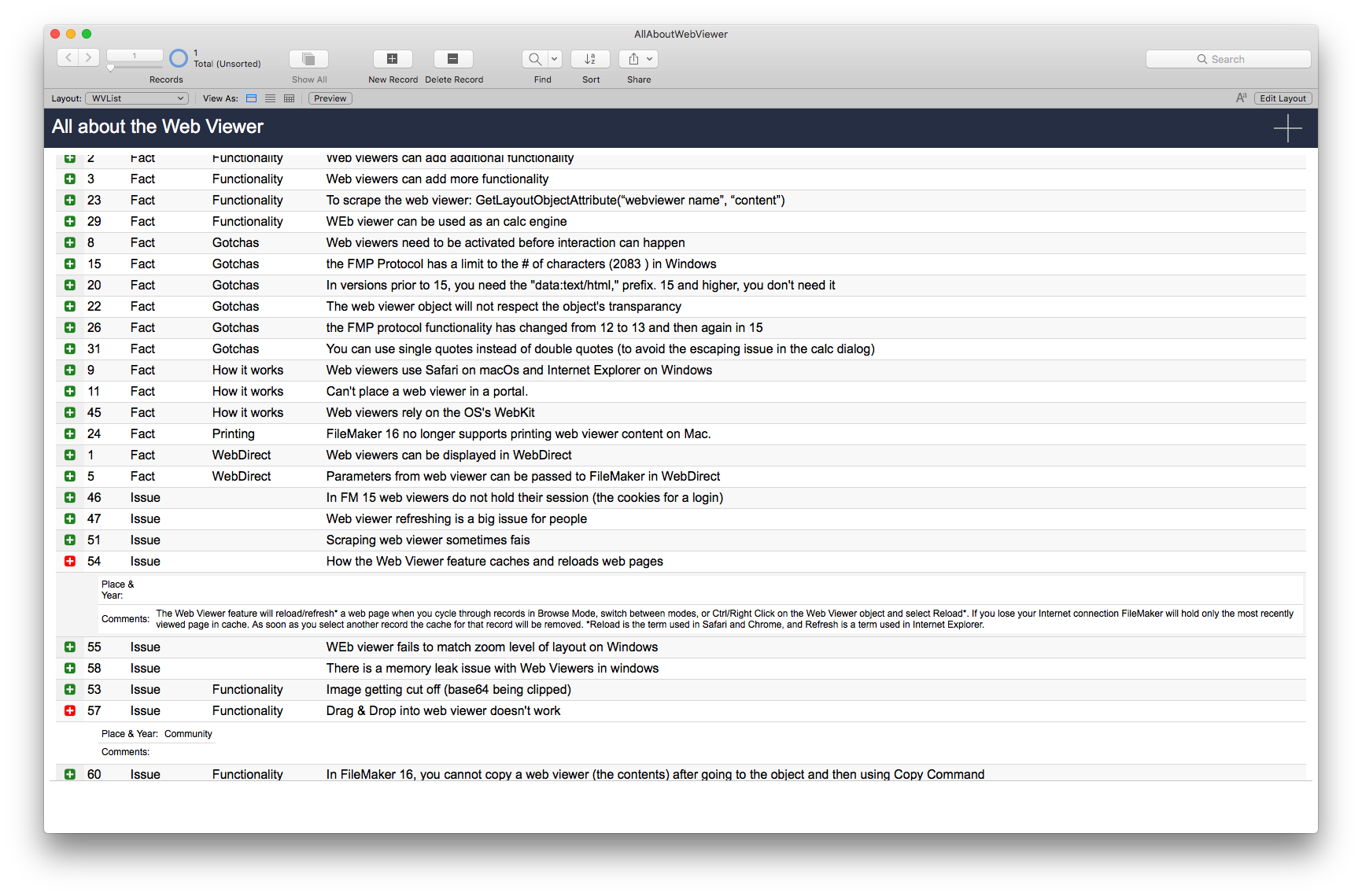Expand record 3 with green plus
Viewport: 1362px width, 896px height.
pos(70,179)
